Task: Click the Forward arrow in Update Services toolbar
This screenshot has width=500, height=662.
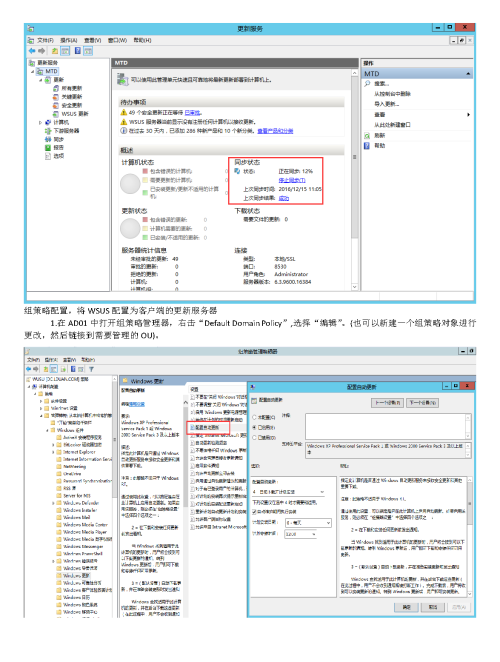Action: (41, 51)
